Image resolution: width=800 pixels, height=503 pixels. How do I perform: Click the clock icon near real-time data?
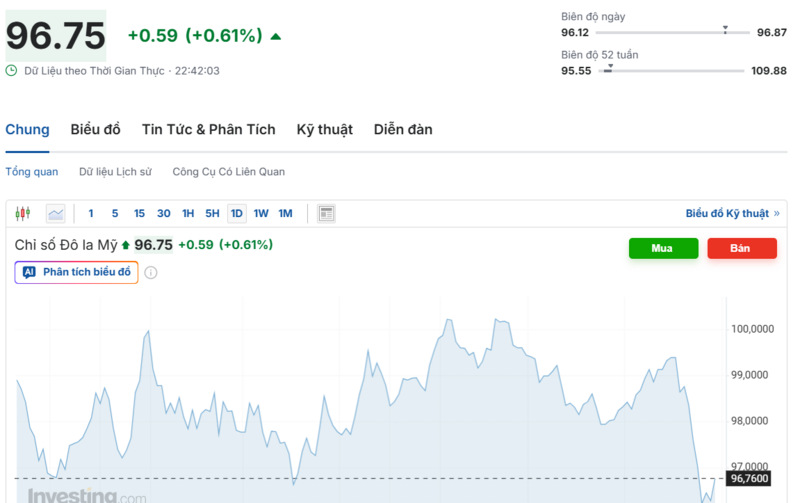12,71
